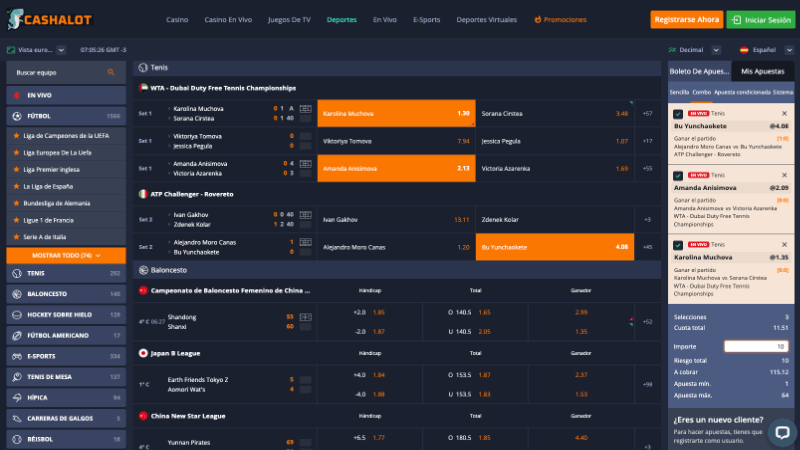Open China New Star League link
The height and width of the screenshot is (450, 800).
click(x=188, y=416)
